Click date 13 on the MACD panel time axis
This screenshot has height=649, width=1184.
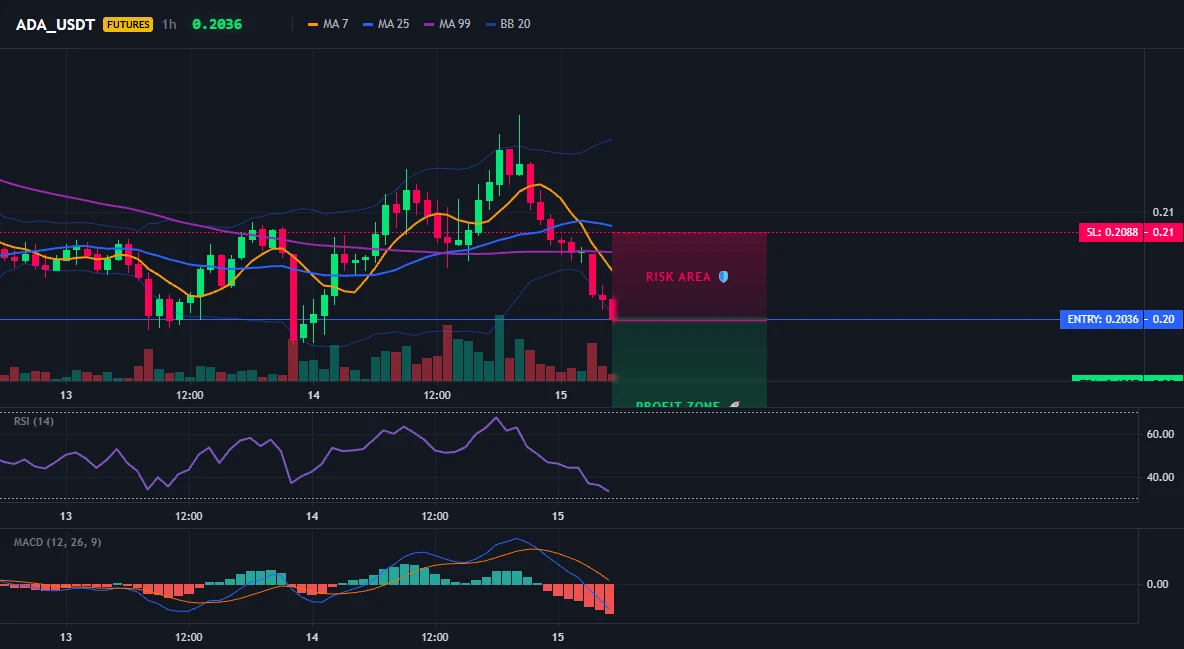point(66,638)
